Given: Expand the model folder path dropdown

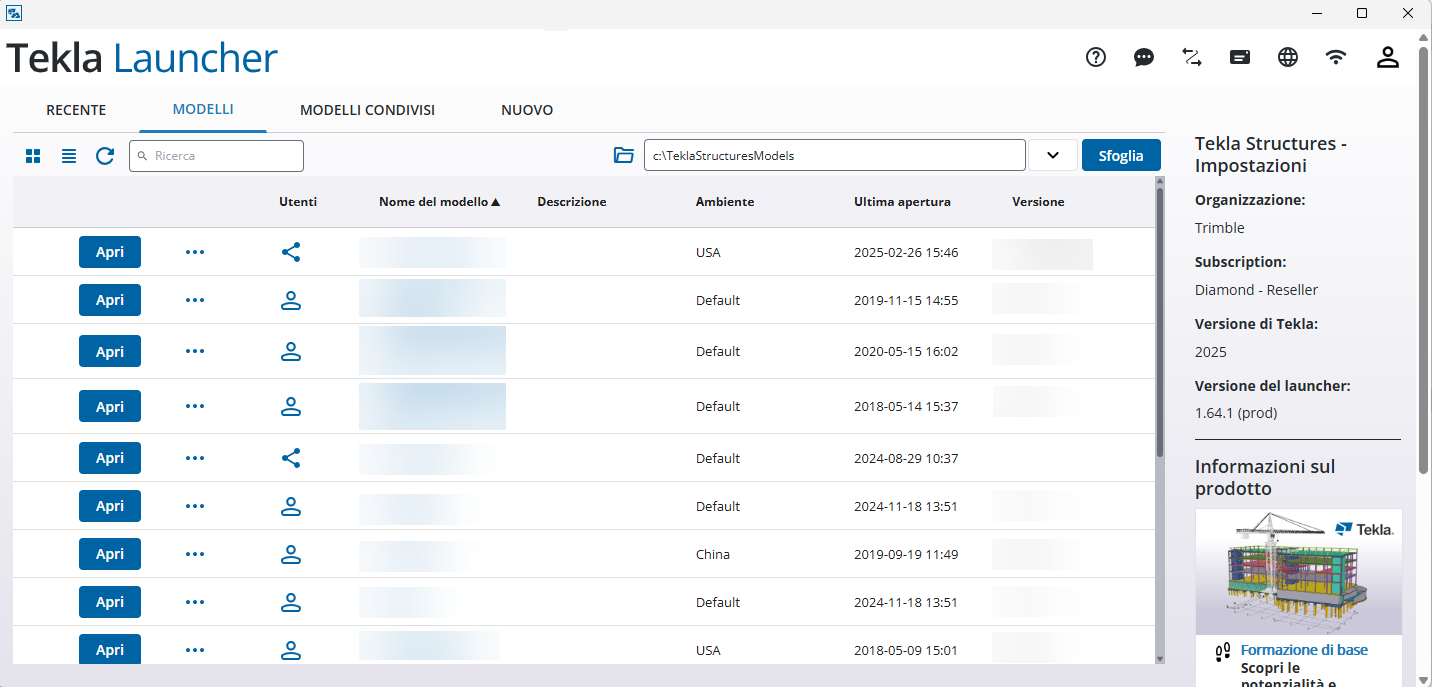Looking at the screenshot, I should 1052,155.
